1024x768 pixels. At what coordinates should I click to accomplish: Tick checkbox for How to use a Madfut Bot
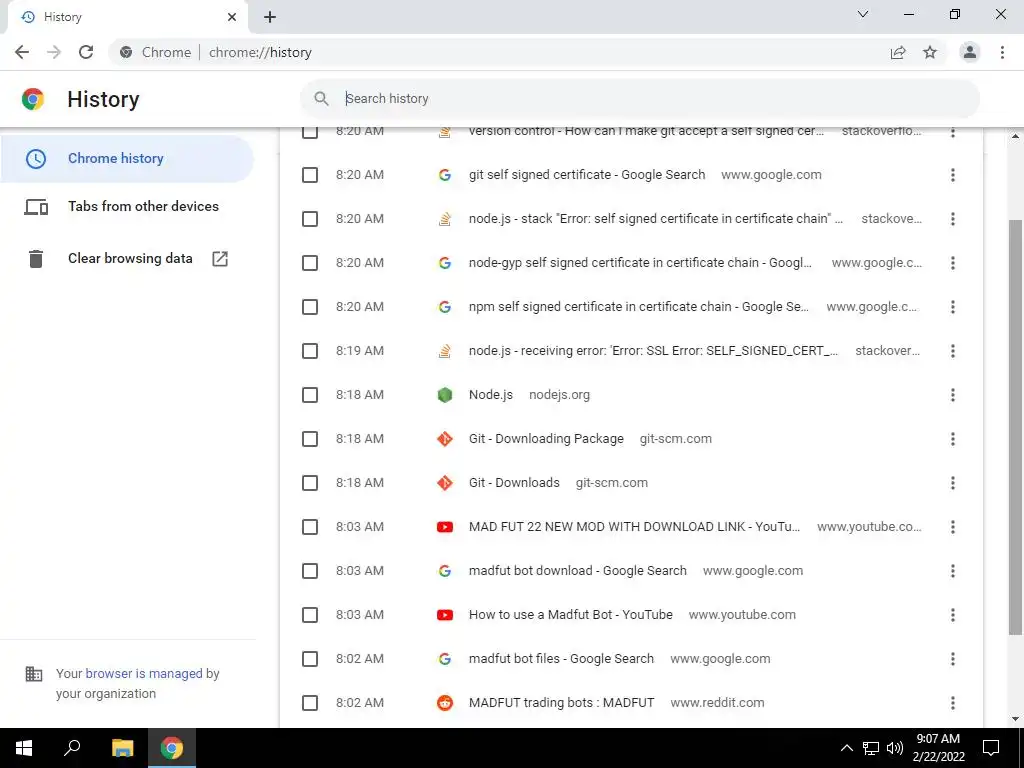coord(310,615)
